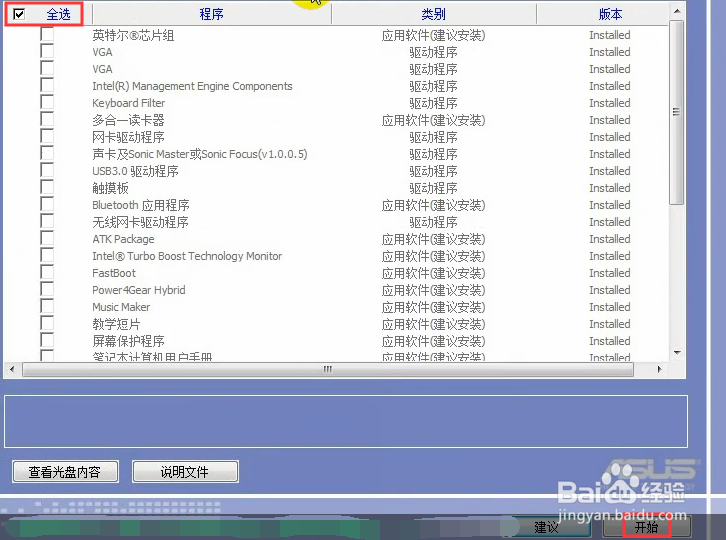726x540 pixels.
Task: Check the 教学短片 checkbox
Action: tap(47, 323)
